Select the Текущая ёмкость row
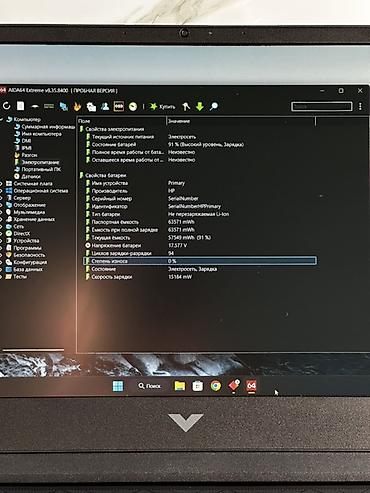This screenshot has width=370, height=493. (200, 238)
